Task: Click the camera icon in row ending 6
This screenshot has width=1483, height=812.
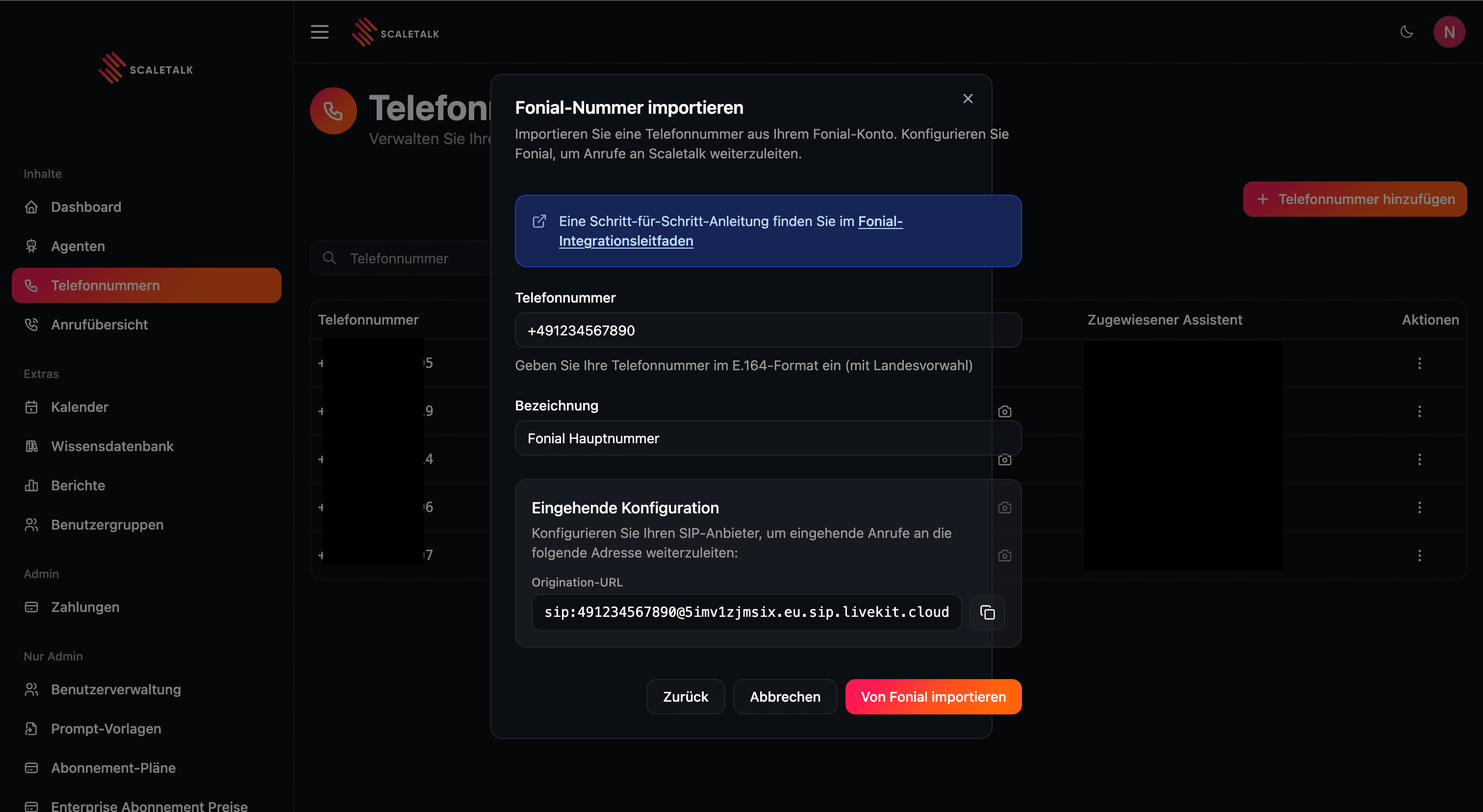Action: [1004, 507]
